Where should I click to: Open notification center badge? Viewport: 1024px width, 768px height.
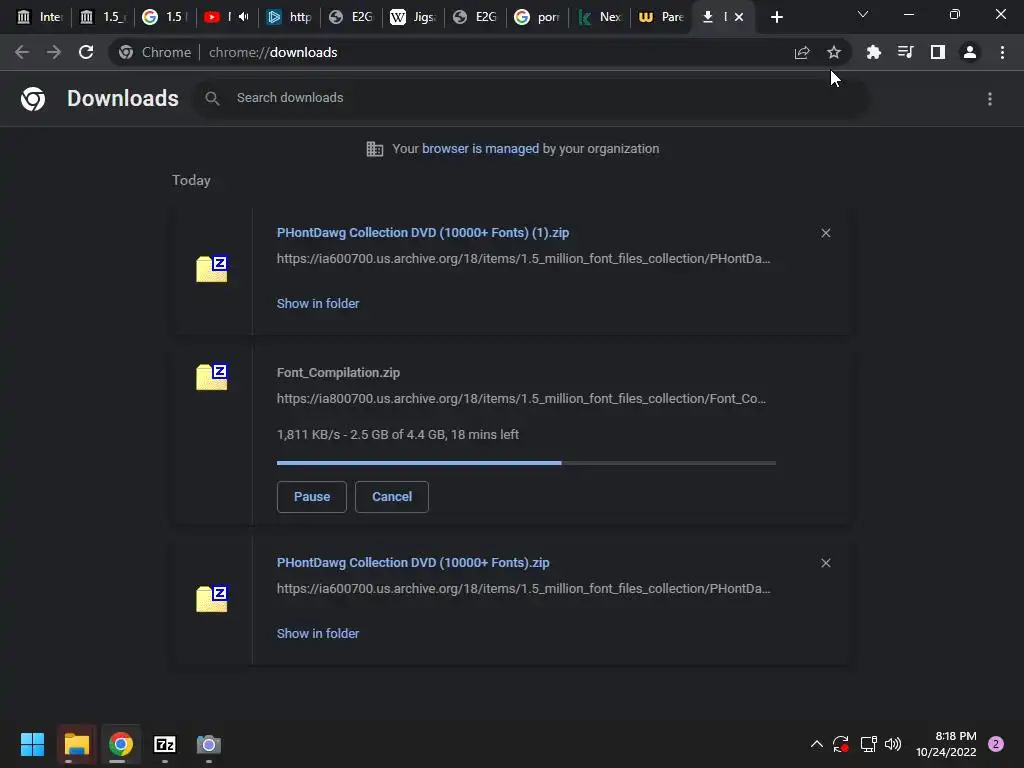click(x=996, y=744)
